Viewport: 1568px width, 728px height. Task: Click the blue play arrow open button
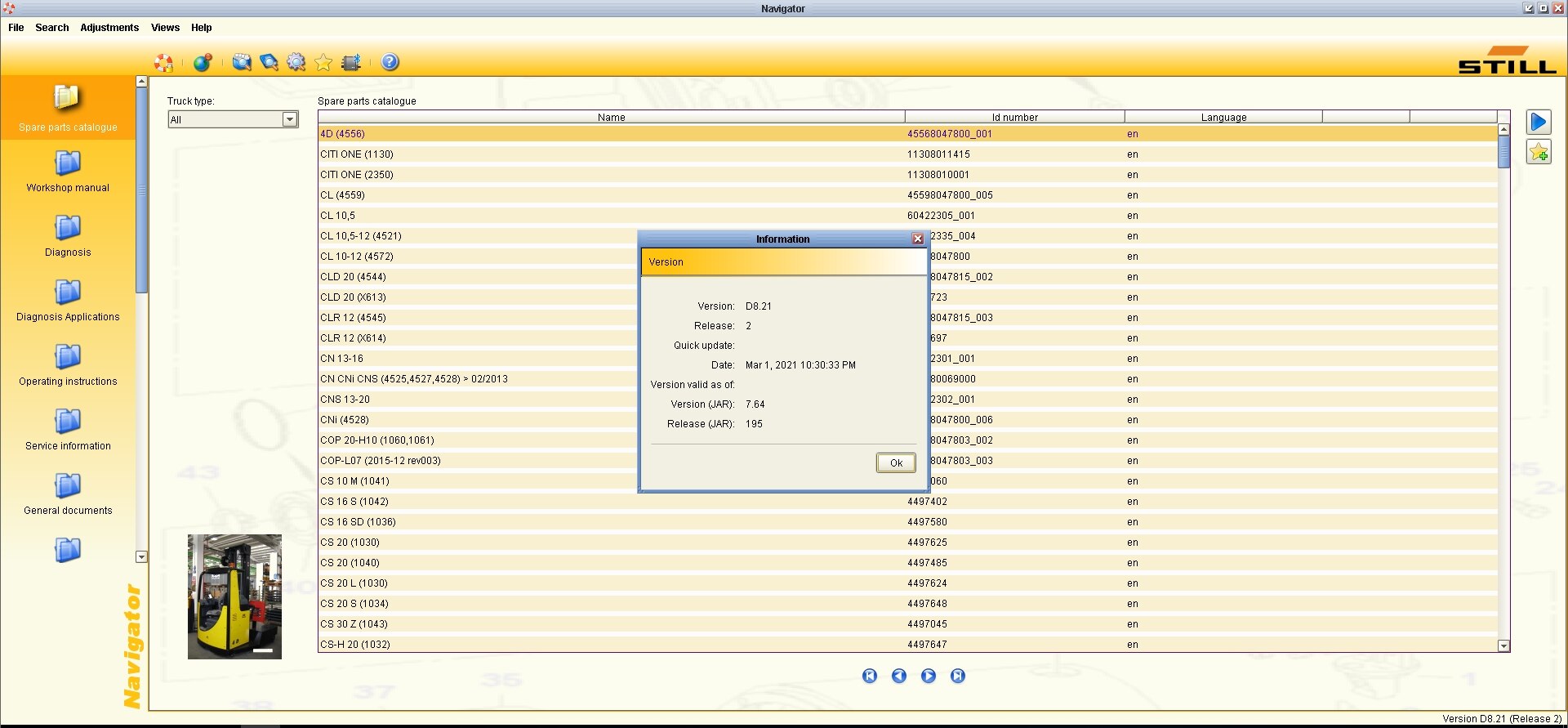1539,123
